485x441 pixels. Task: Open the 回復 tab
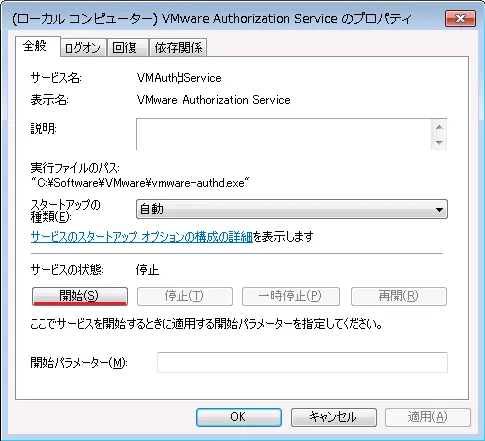[127, 48]
